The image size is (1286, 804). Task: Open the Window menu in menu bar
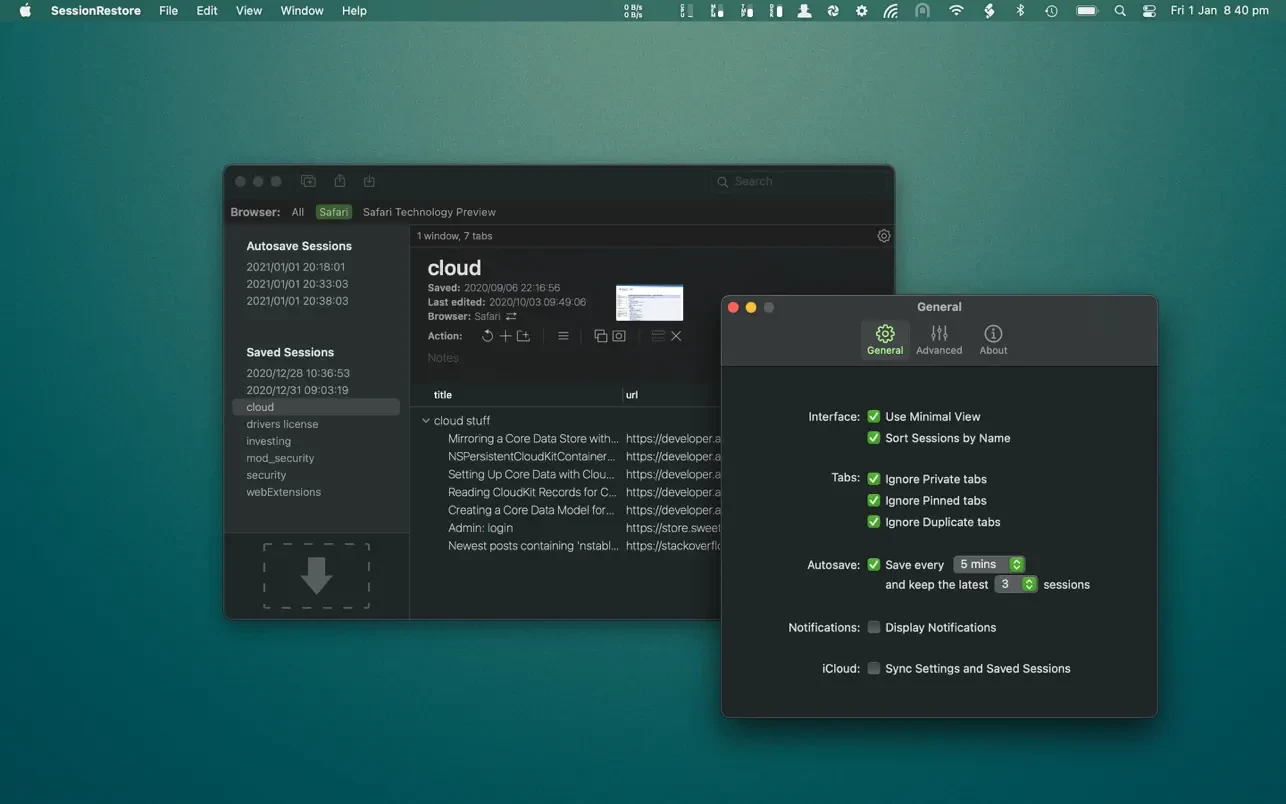pyautogui.click(x=301, y=11)
